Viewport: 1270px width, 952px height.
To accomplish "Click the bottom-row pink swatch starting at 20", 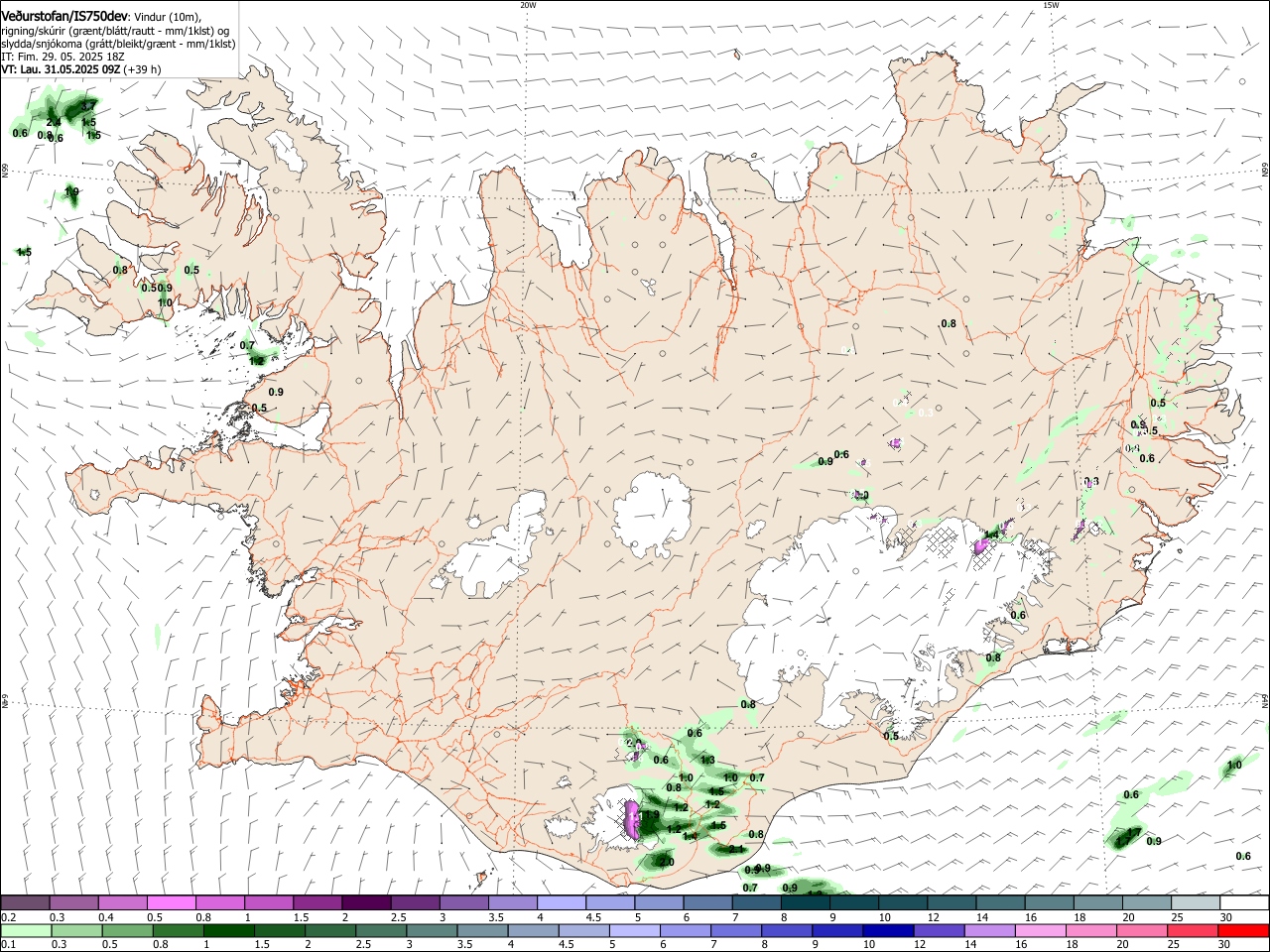I will tap(1142, 931).
